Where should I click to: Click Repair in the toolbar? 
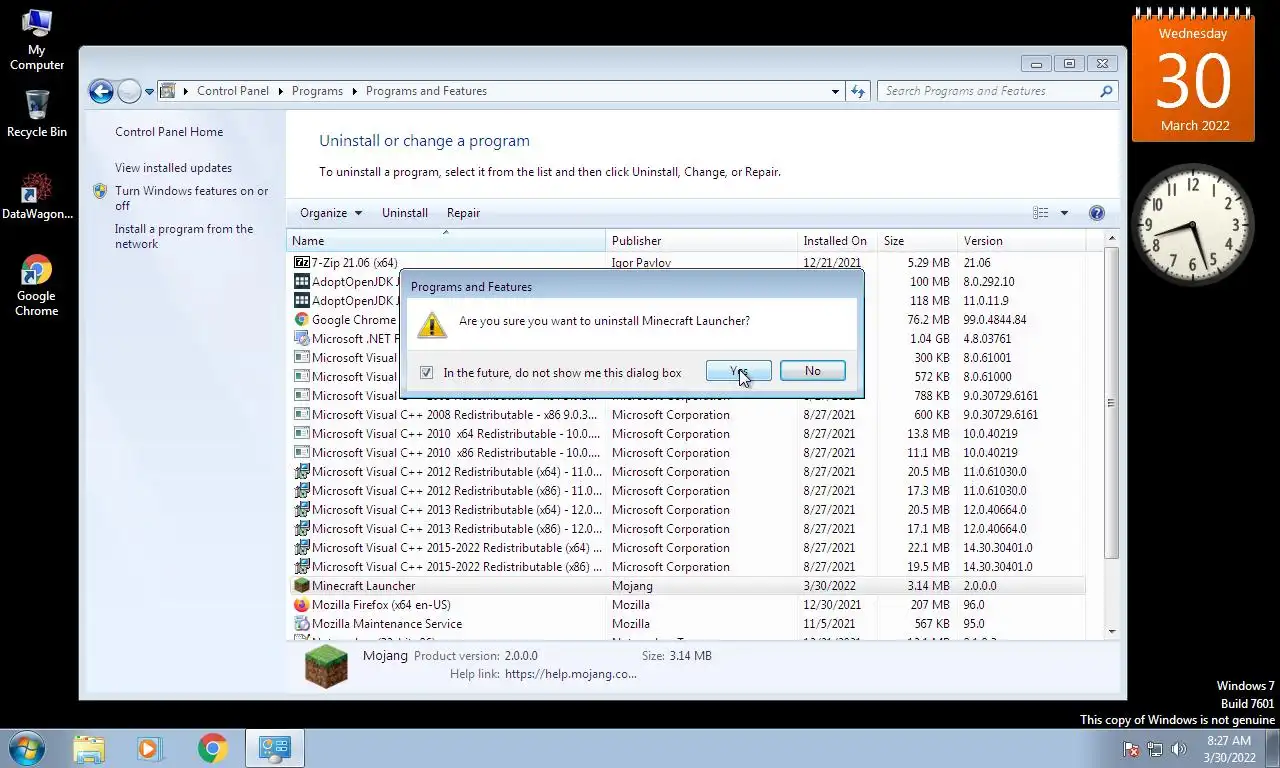[463, 213]
